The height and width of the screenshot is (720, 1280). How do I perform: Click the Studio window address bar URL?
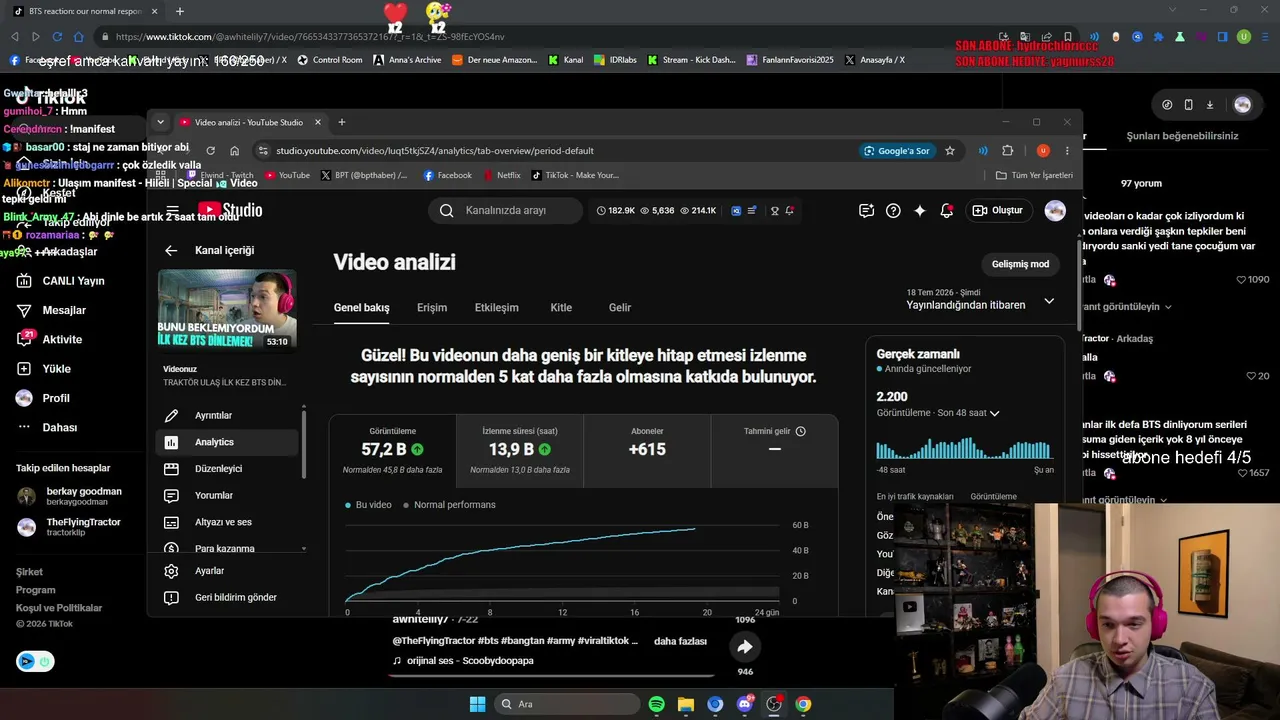tap(435, 151)
